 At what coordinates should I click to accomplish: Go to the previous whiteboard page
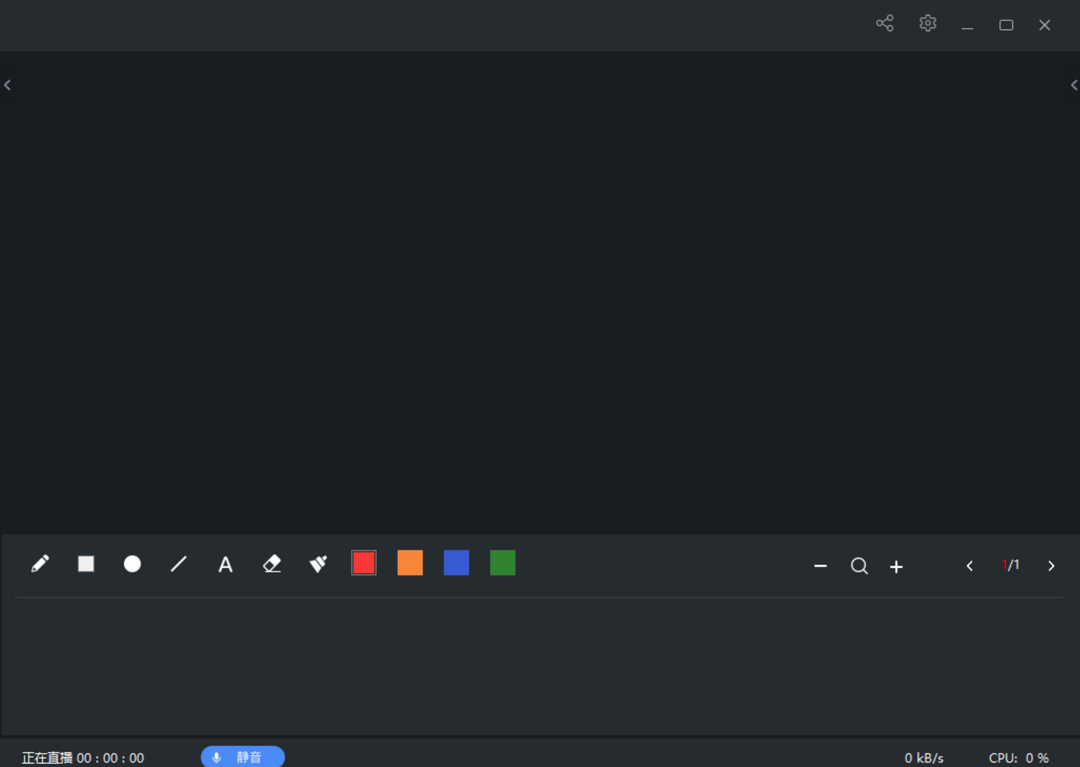969,566
